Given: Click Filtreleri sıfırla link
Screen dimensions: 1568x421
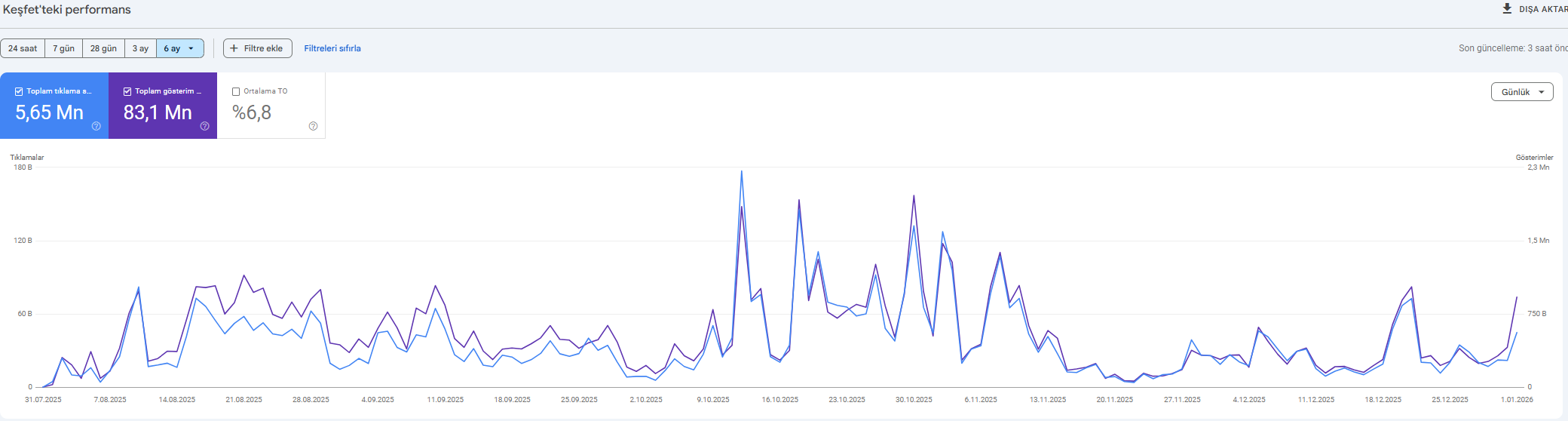Looking at the screenshot, I should 332,48.
